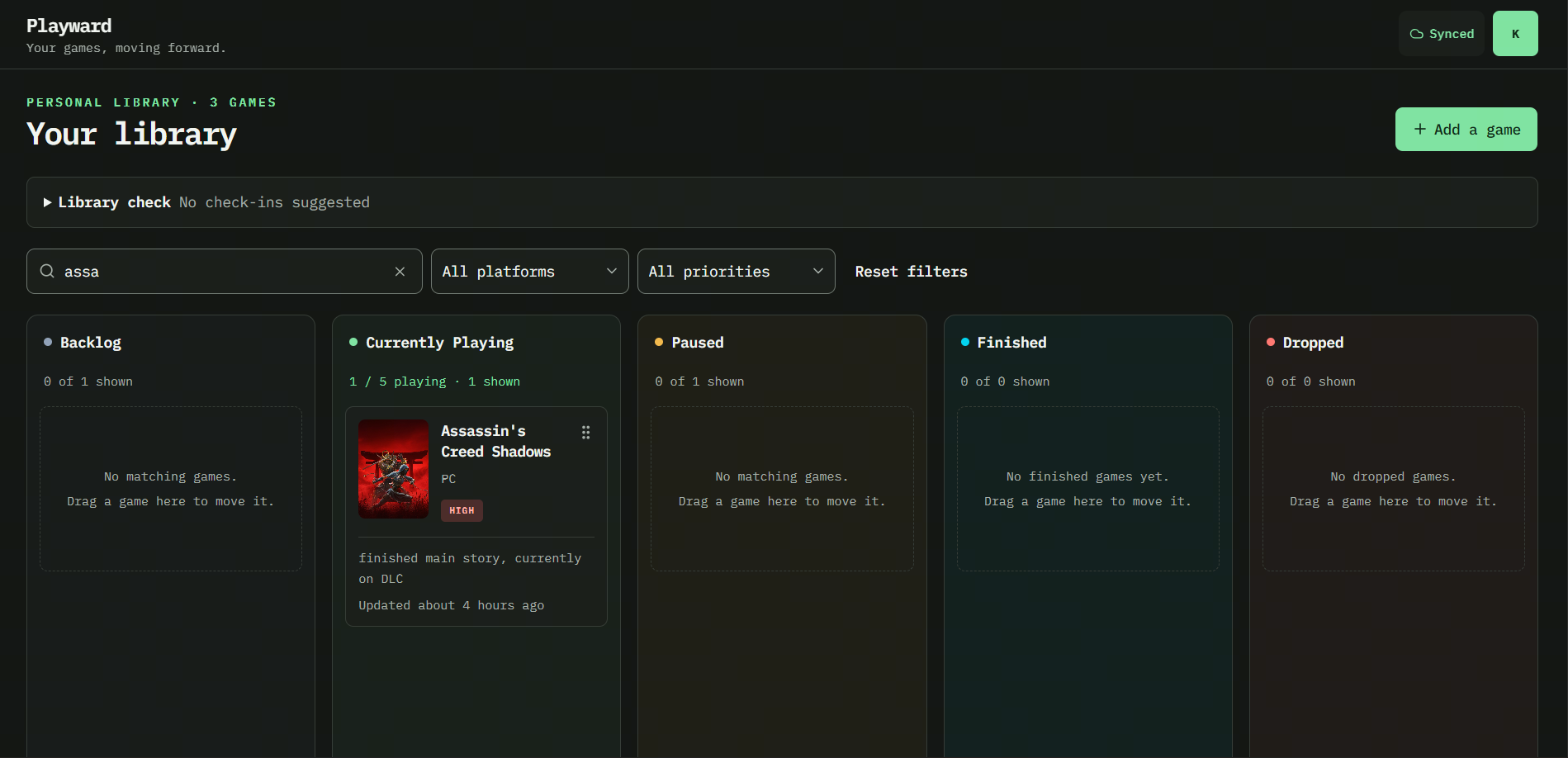Click the Paused column header

pyautogui.click(x=697, y=343)
